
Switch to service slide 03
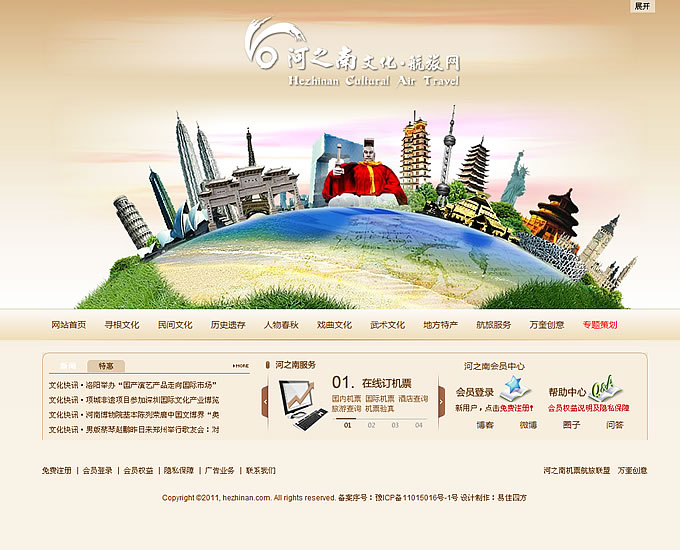(395, 425)
